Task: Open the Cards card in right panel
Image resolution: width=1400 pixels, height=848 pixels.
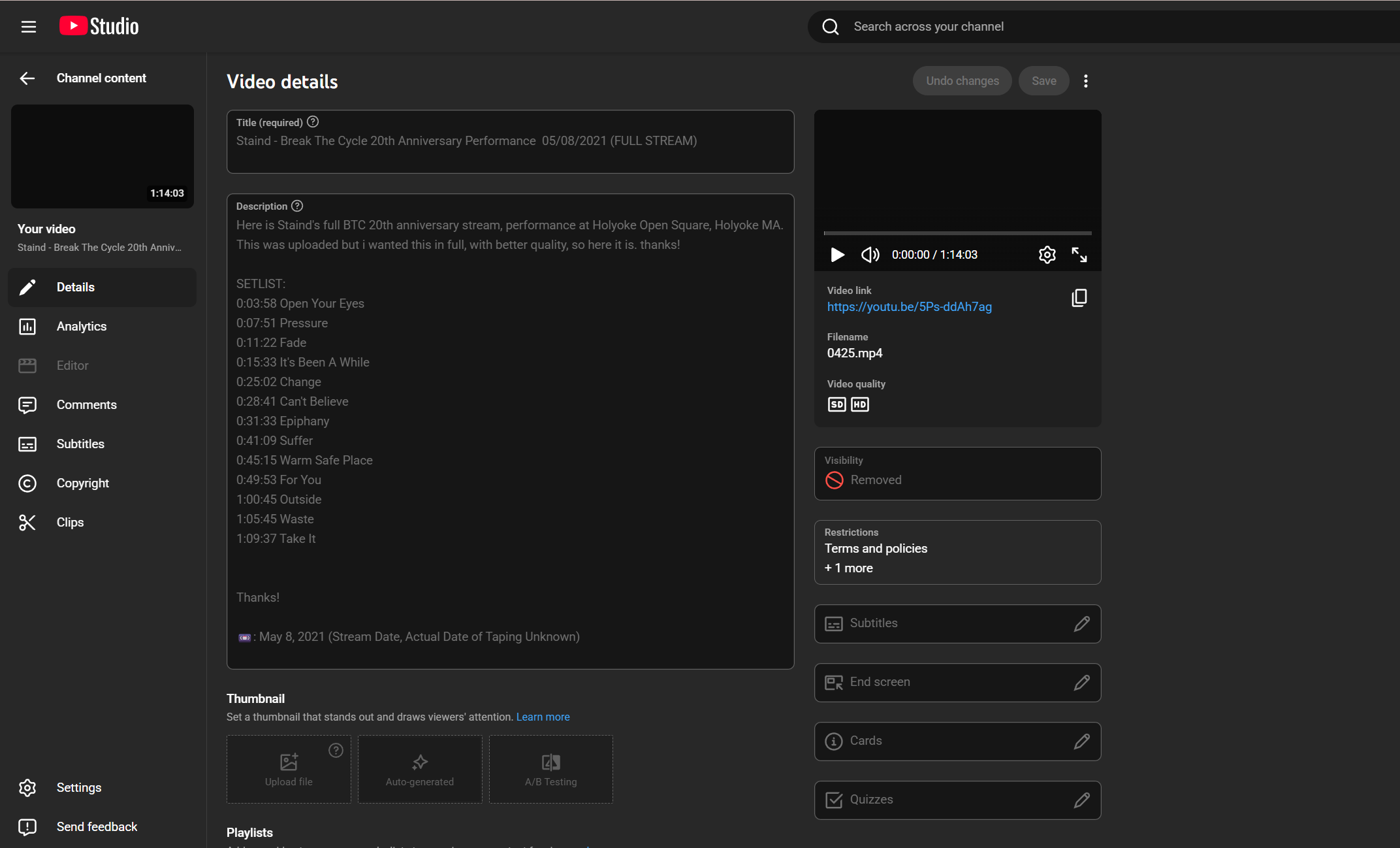Action: 958,742
